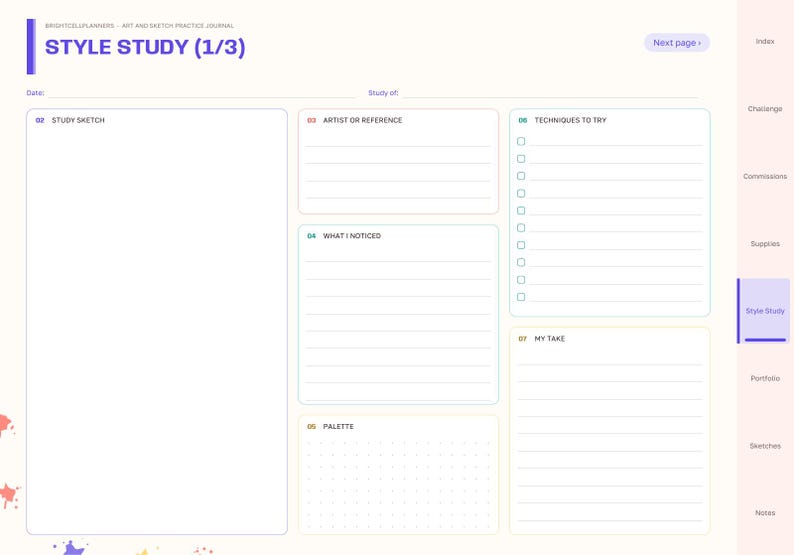Image resolution: width=794 pixels, height=555 pixels.
Task: Click the 'BRIGHTCELLPLANNERS' header text
Action: click(80, 25)
